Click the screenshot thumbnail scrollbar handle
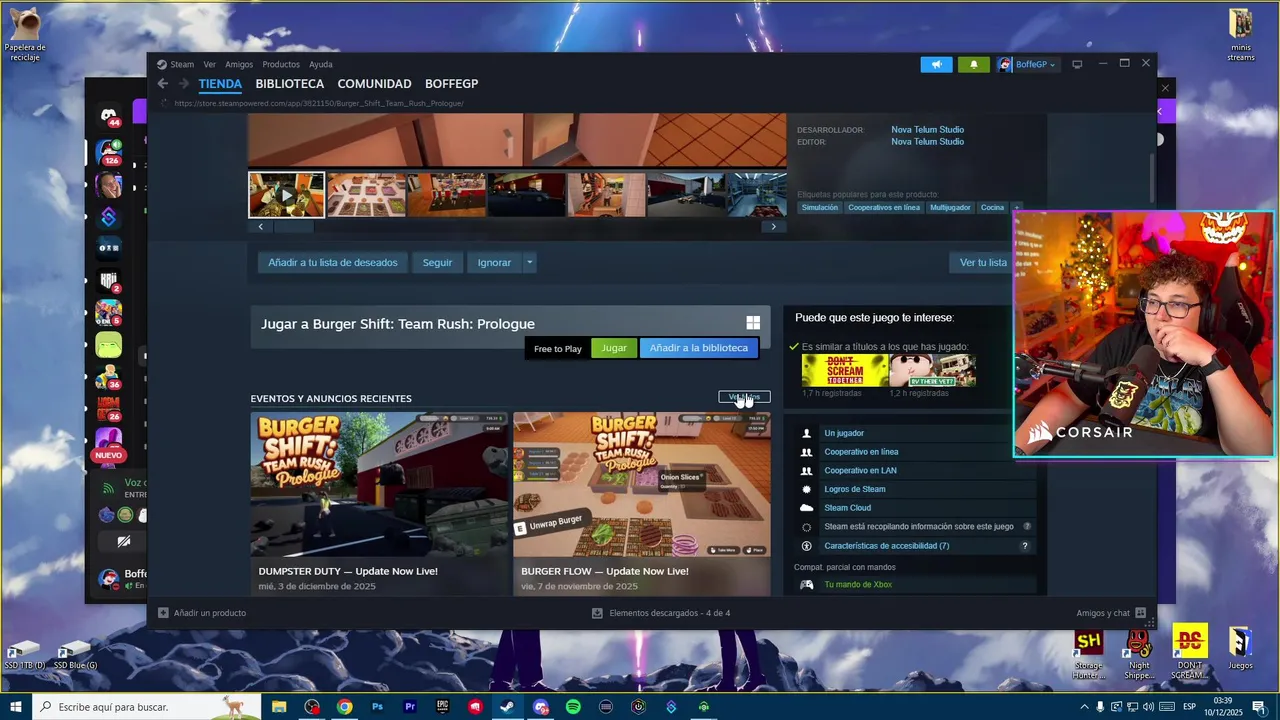Image resolution: width=1280 pixels, height=720 pixels. (295, 227)
